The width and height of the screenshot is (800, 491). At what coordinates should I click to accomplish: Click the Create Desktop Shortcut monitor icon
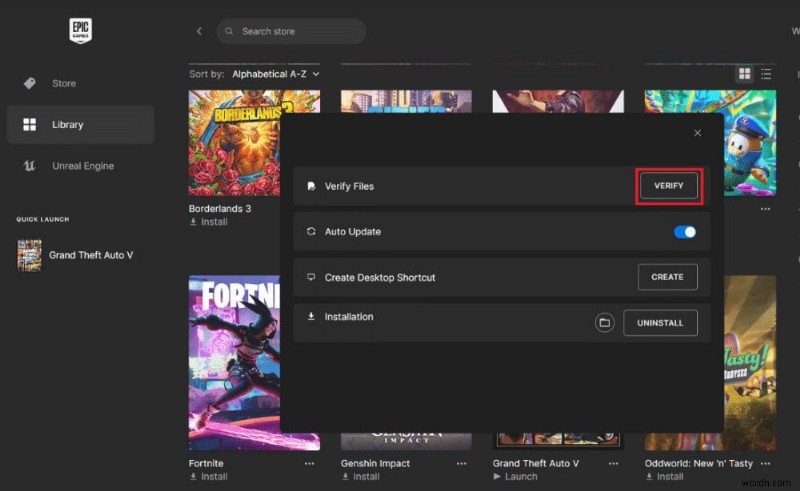[x=311, y=277]
